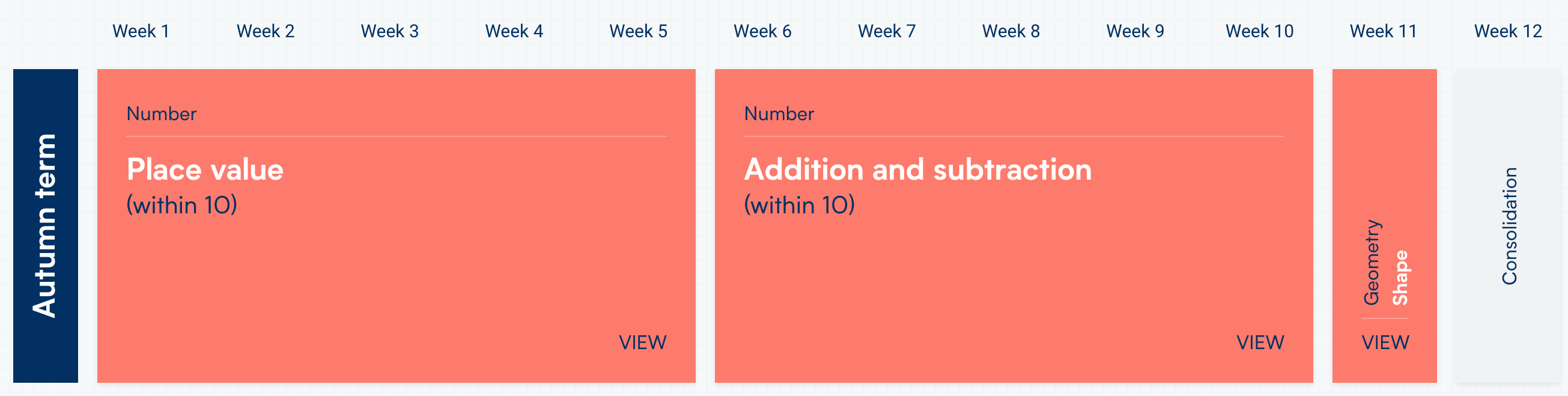Click VIEW under Geometry Shape block
1568x396 pixels.
point(1385,343)
